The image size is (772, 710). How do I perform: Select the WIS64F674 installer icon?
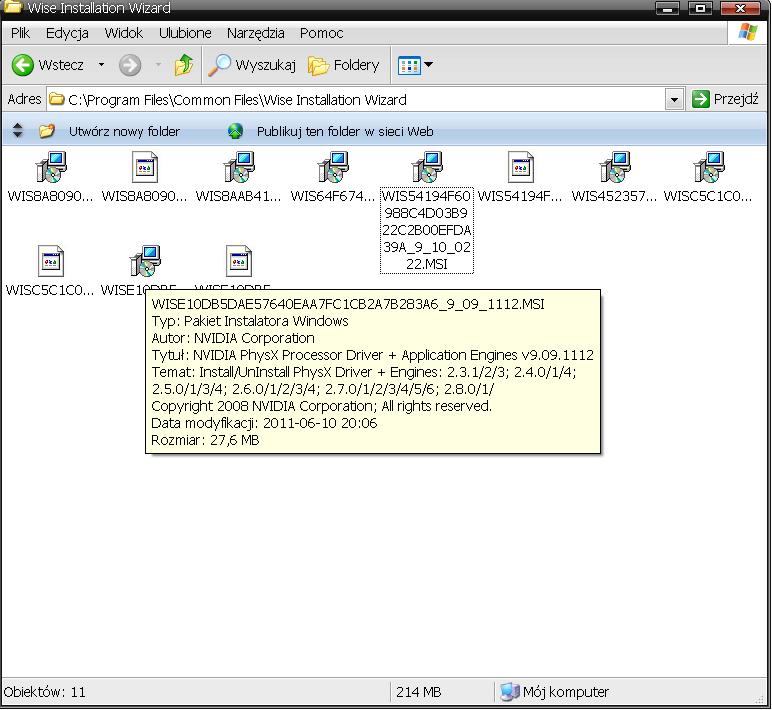[x=333, y=167]
